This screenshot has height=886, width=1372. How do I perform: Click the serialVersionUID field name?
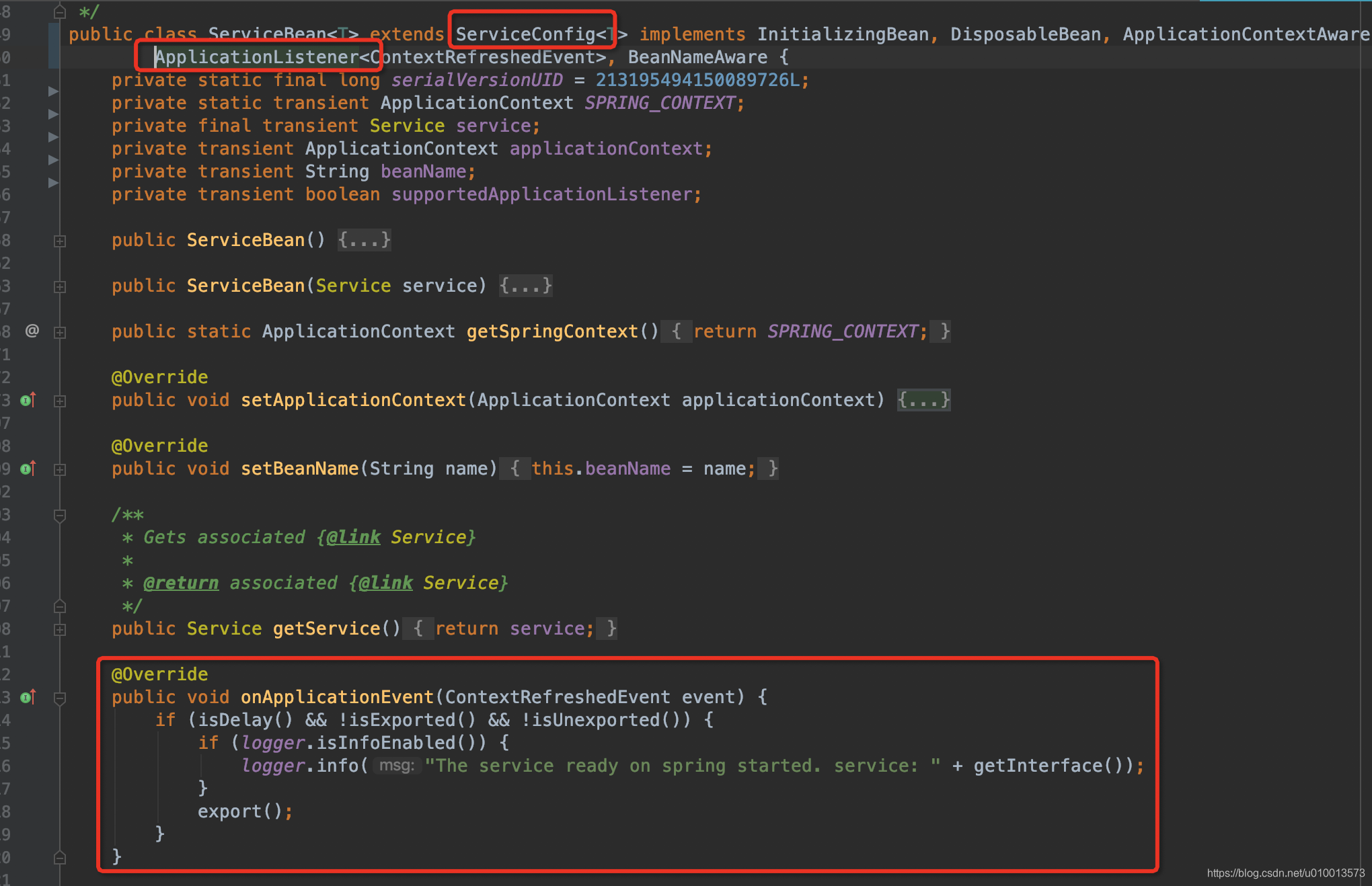click(x=478, y=80)
